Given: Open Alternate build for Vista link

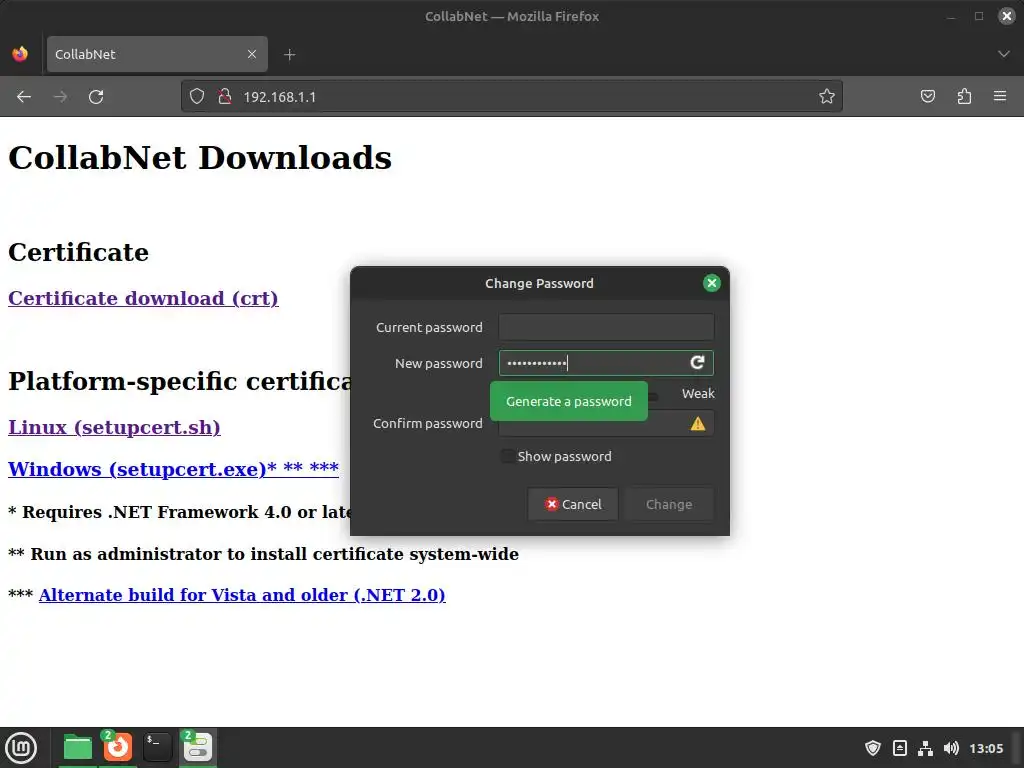Looking at the screenshot, I should [x=242, y=595].
